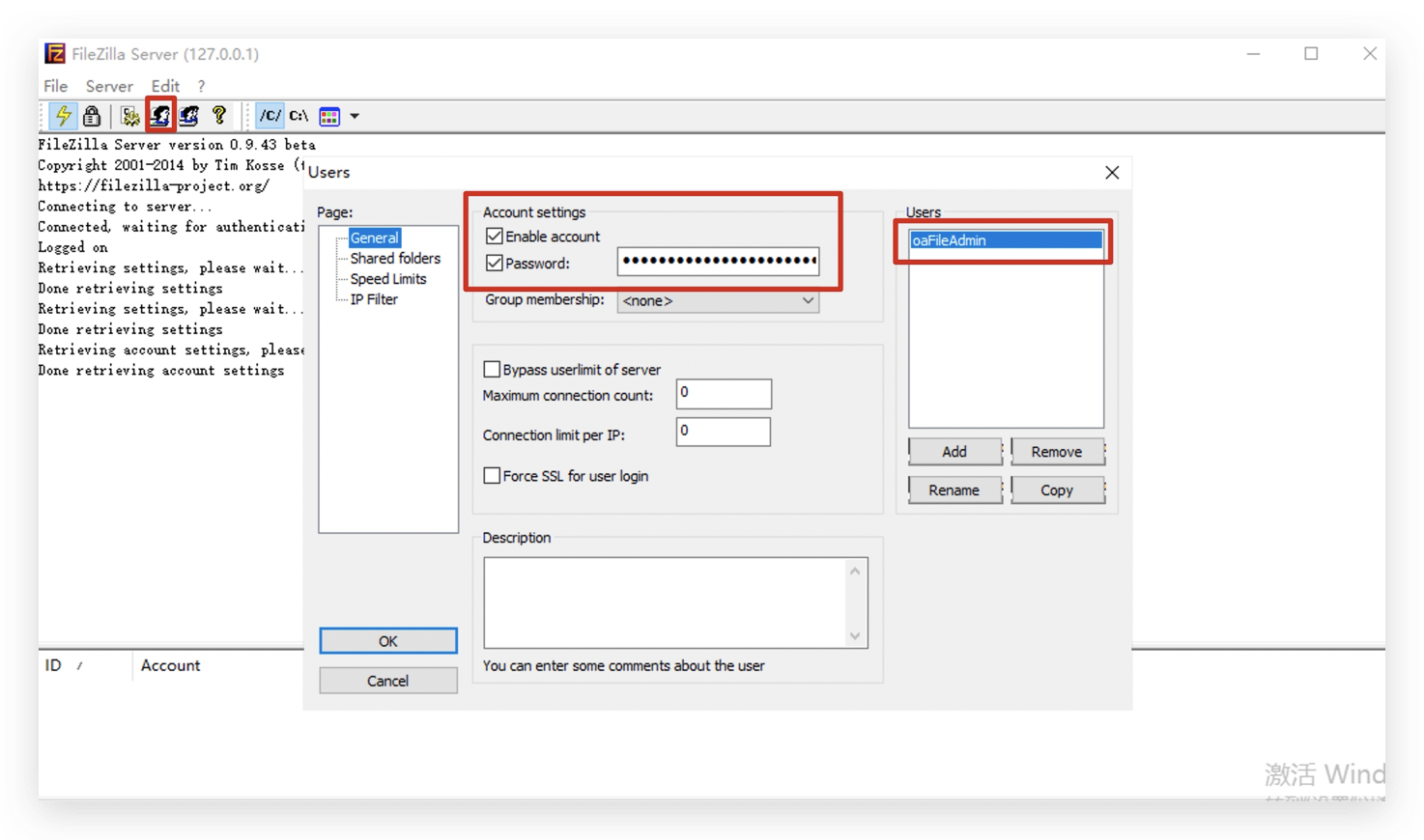Open the dropdown arrow next to the grid icon
Screen dimensions: 1424x840
coord(353,116)
